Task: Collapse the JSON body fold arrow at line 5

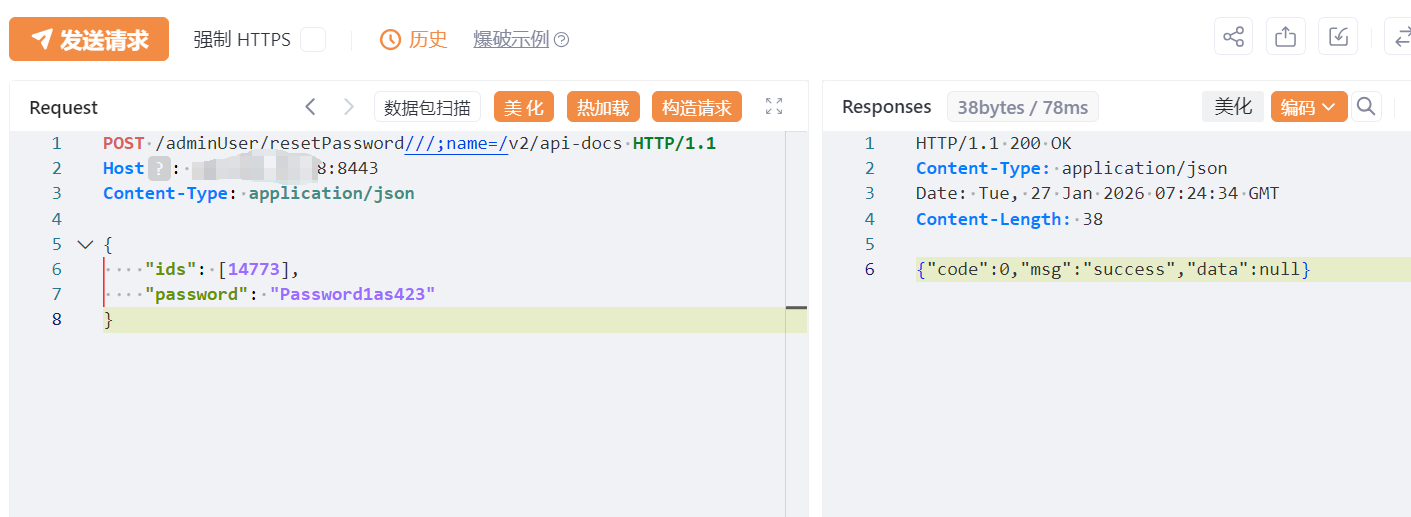Action: click(x=84, y=244)
